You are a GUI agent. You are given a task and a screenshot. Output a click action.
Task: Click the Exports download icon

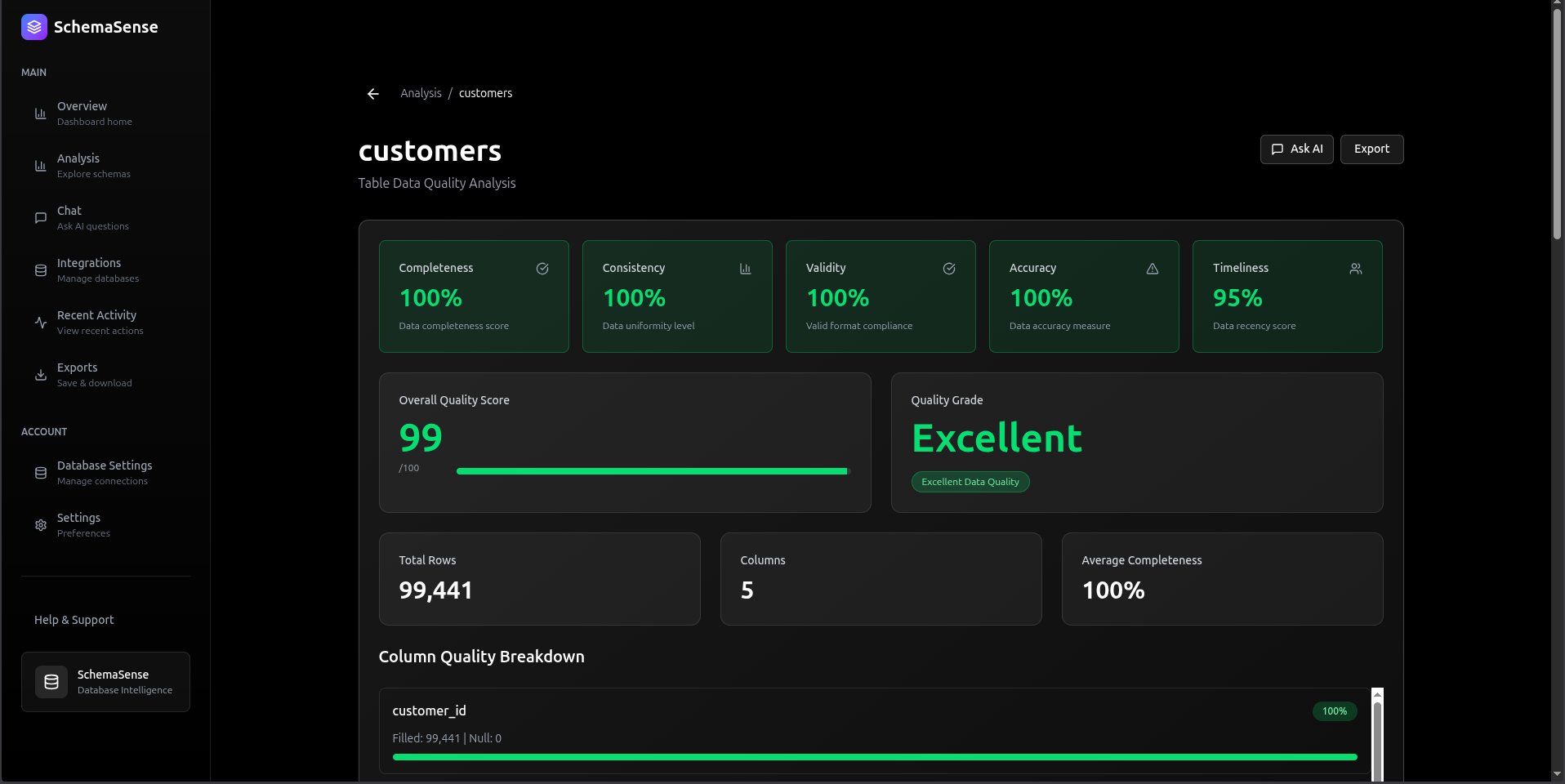click(40, 375)
